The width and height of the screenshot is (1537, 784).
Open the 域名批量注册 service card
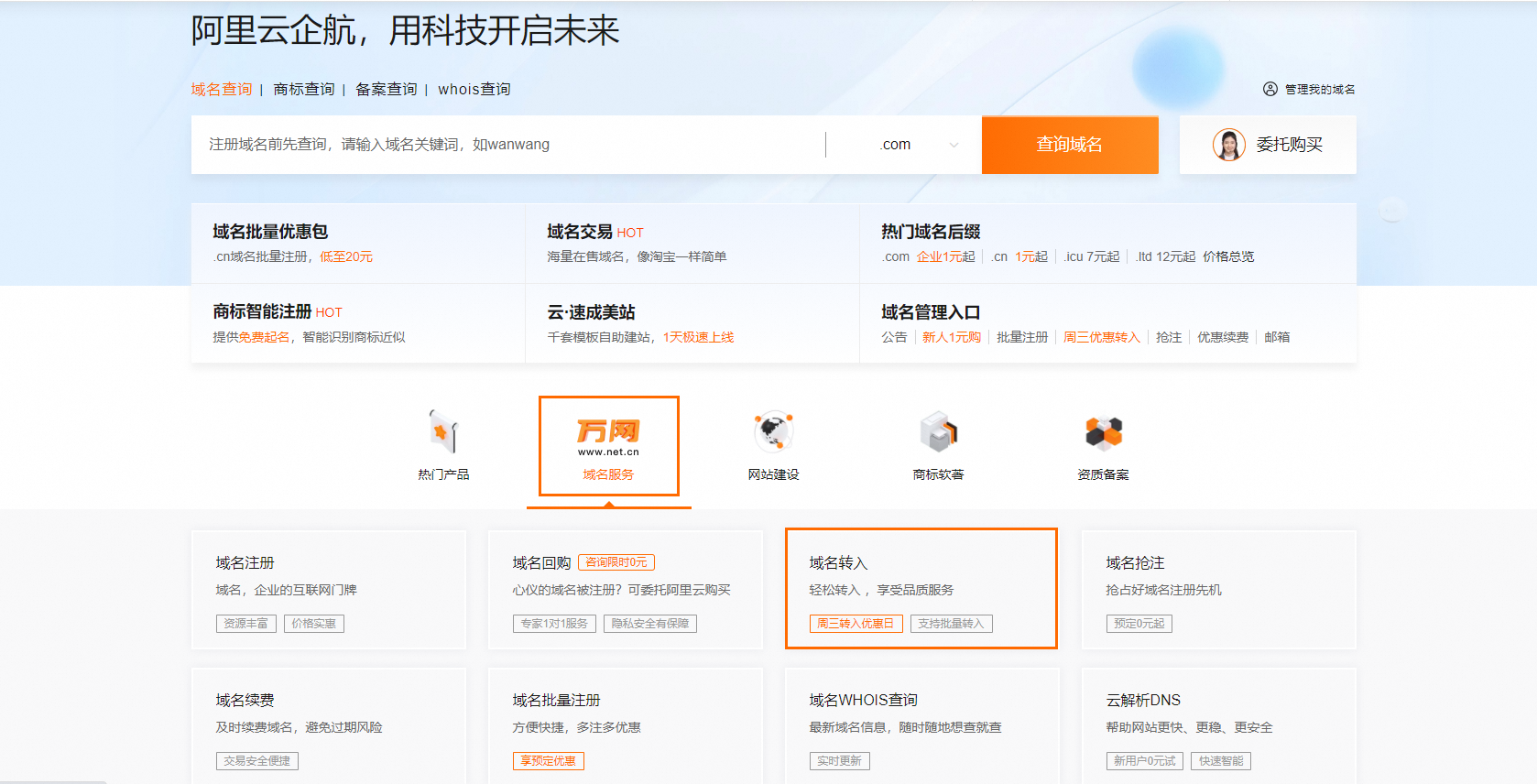pos(626,725)
